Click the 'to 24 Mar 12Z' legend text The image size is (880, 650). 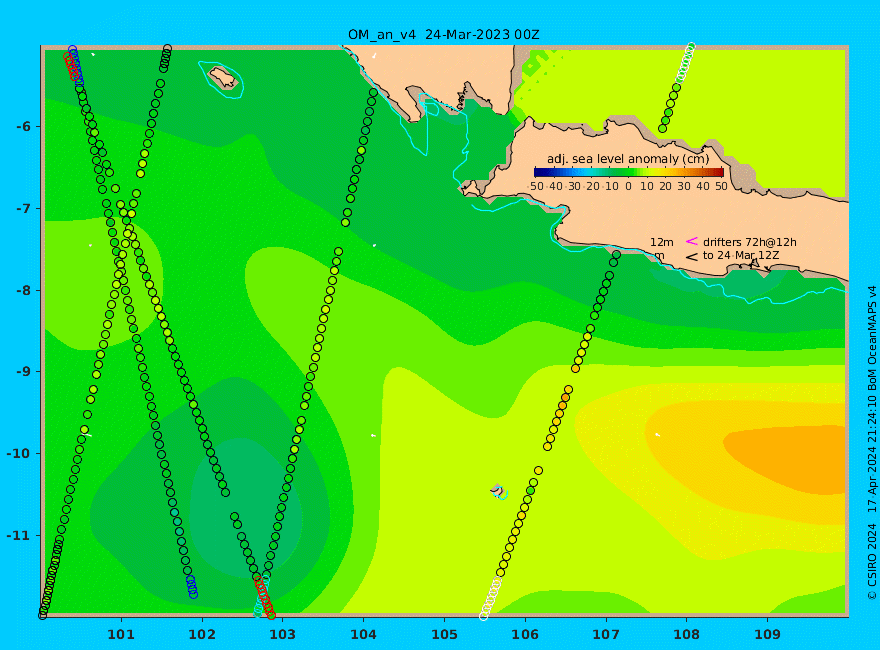[x=741, y=255]
